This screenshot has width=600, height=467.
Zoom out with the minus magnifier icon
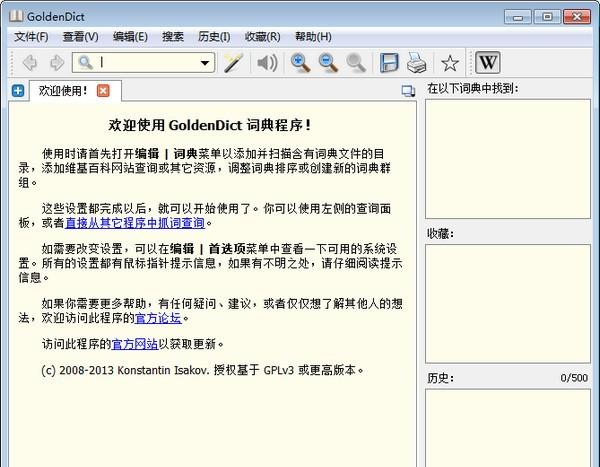(328, 63)
